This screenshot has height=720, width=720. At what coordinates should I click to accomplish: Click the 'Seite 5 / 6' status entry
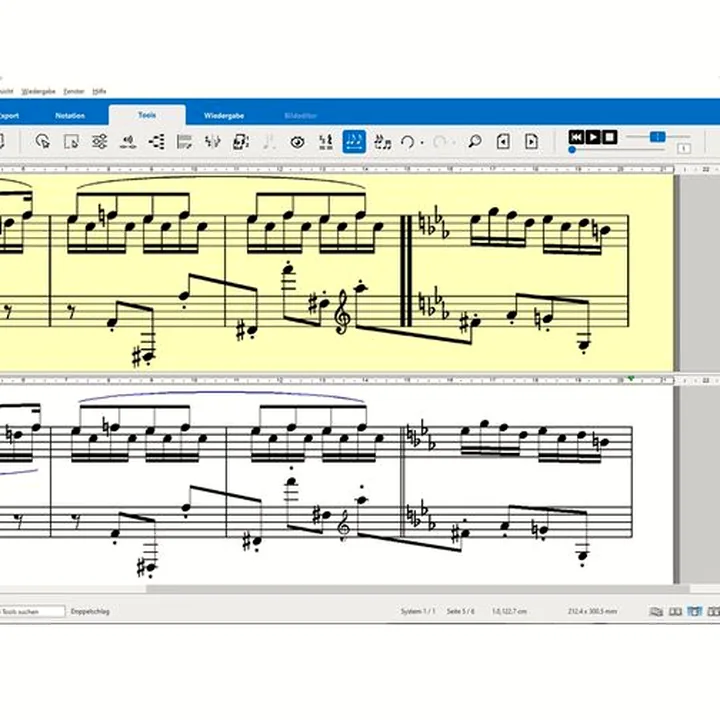pyautogui.click(x=461, y=611)
